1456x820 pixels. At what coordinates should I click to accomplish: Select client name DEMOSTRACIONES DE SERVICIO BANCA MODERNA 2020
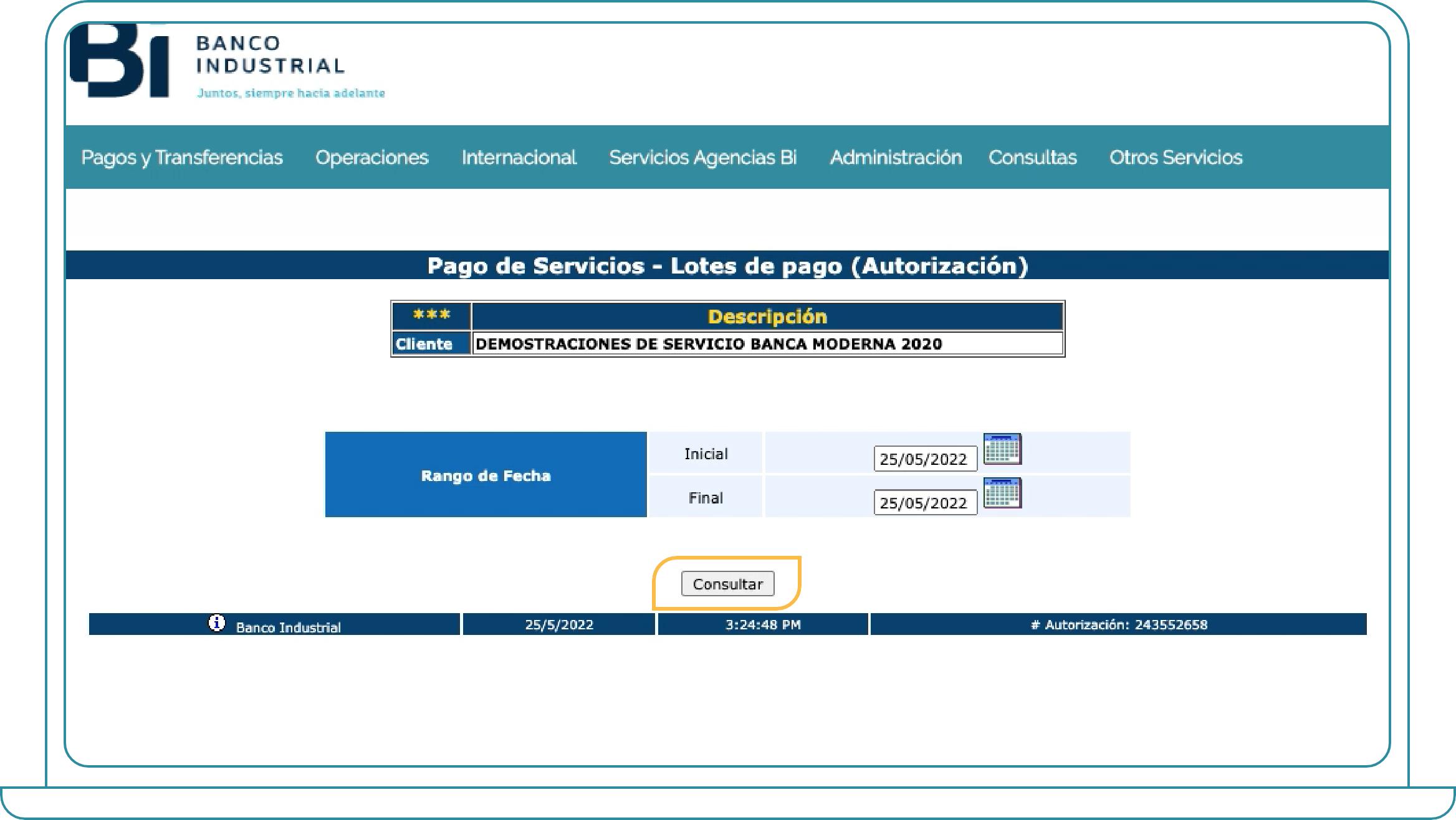(x=709, y=344)
